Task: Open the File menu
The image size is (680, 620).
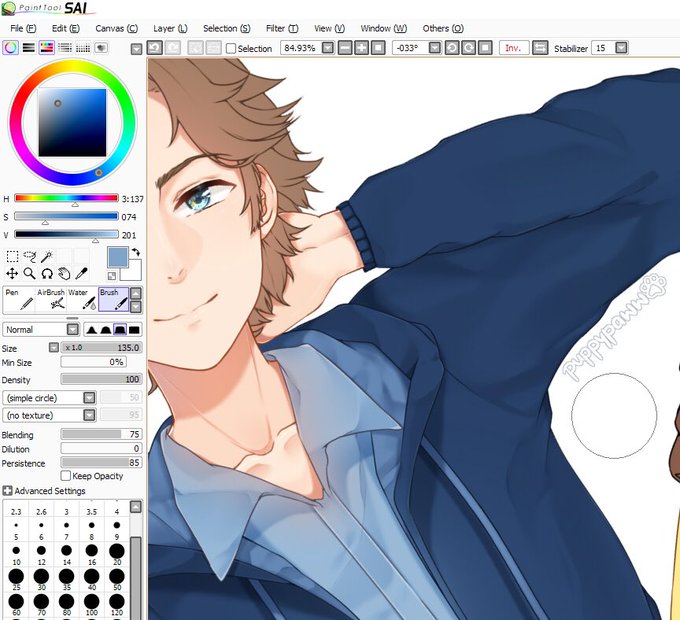Action: pyautogui.click(x=23, y=29)
